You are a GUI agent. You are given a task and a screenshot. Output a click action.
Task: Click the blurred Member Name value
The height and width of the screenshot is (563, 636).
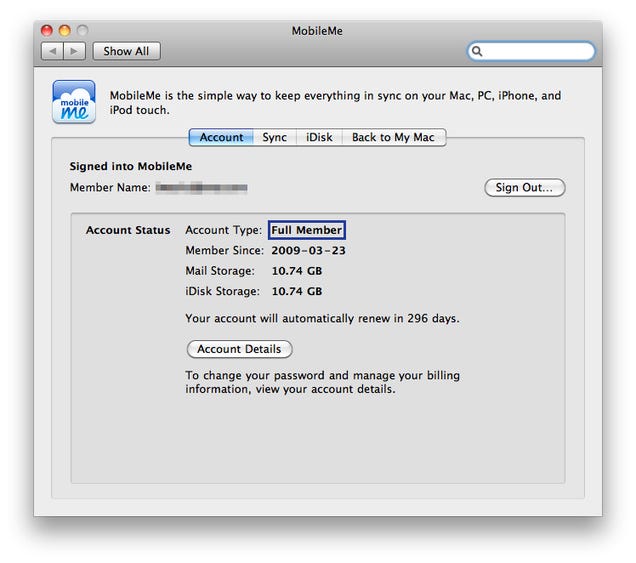(202, 187)
